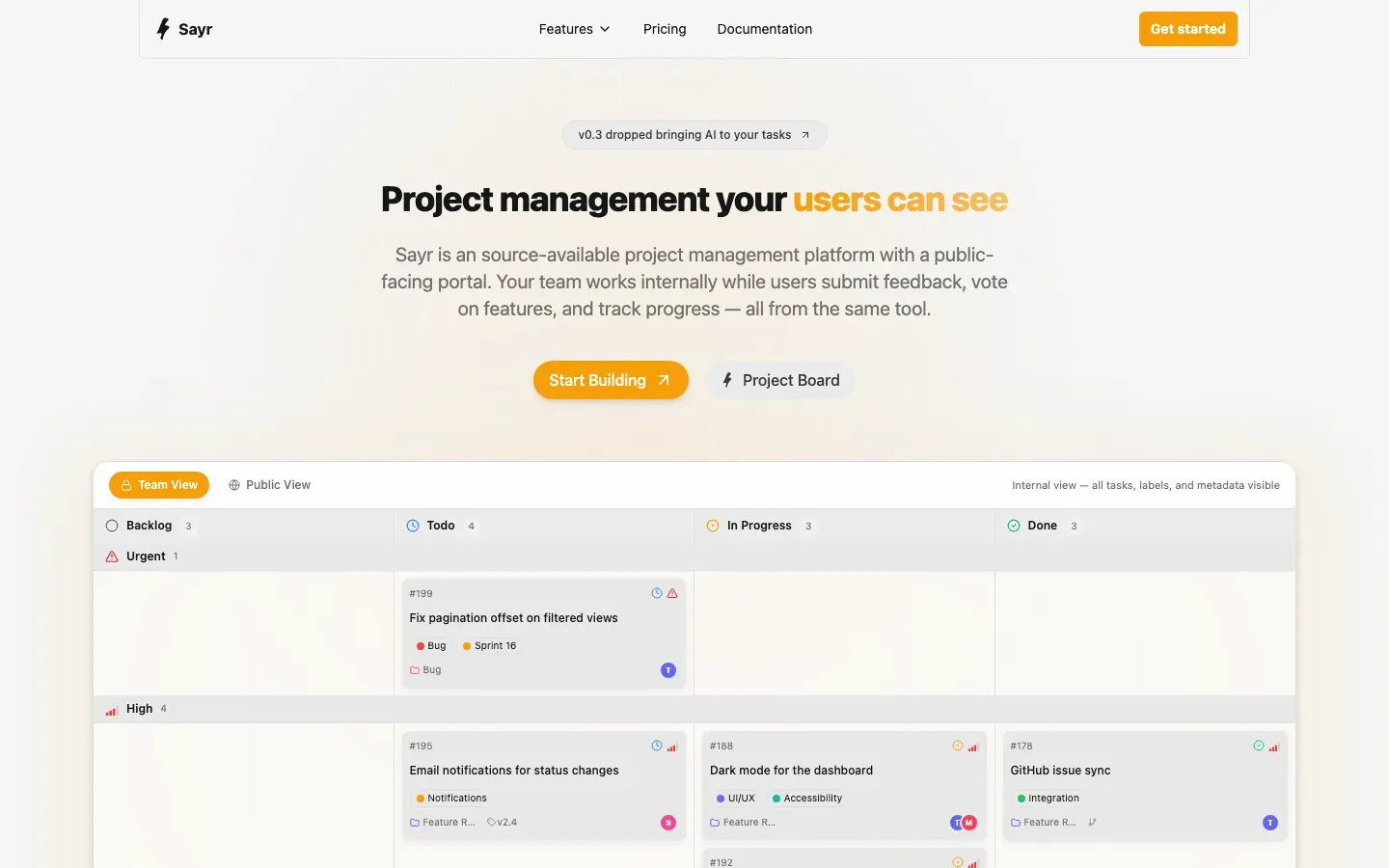Click the red Bug label on card #199
This screenshot has height=868, width=1389.
[431, 646]
